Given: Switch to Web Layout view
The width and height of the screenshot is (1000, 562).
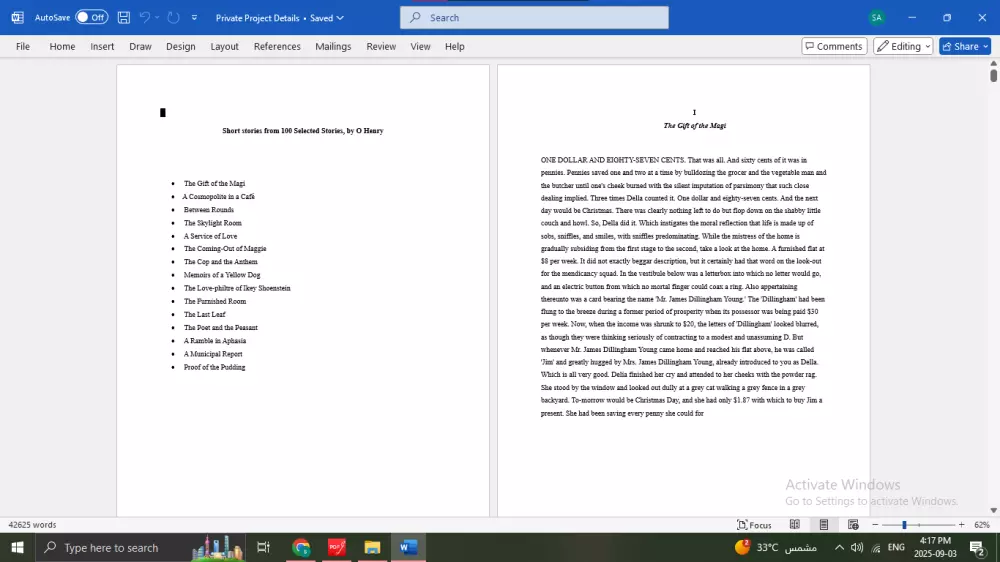Looking at the screenshot, I should [x=853, y=524].
